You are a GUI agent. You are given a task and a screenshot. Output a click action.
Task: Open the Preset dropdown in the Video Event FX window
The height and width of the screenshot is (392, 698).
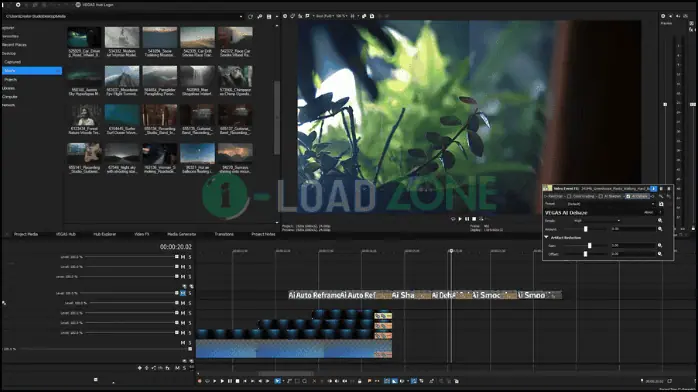click(653, 204)
